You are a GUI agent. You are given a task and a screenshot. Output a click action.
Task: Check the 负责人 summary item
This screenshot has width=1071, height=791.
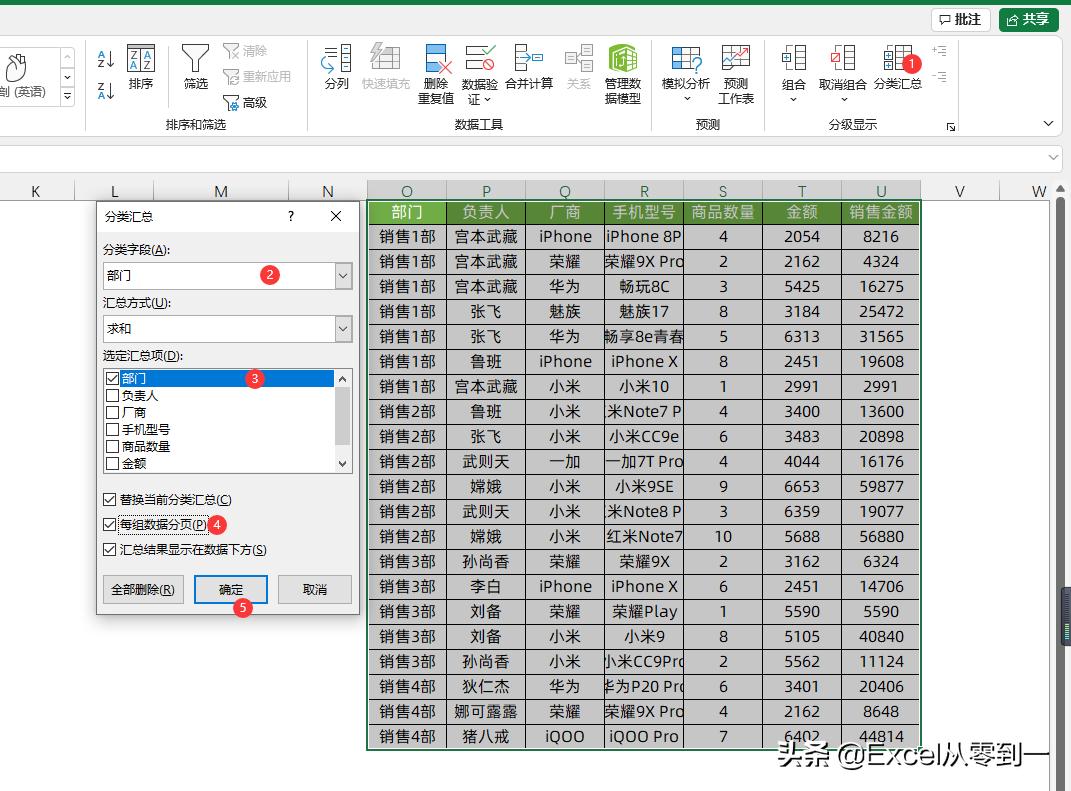pos(112,395)
